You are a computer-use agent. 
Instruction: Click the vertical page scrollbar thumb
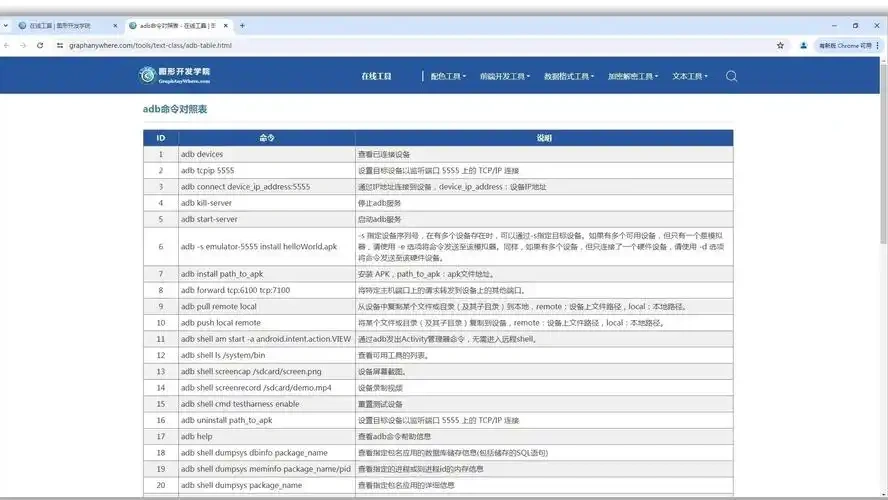point(883,153)
